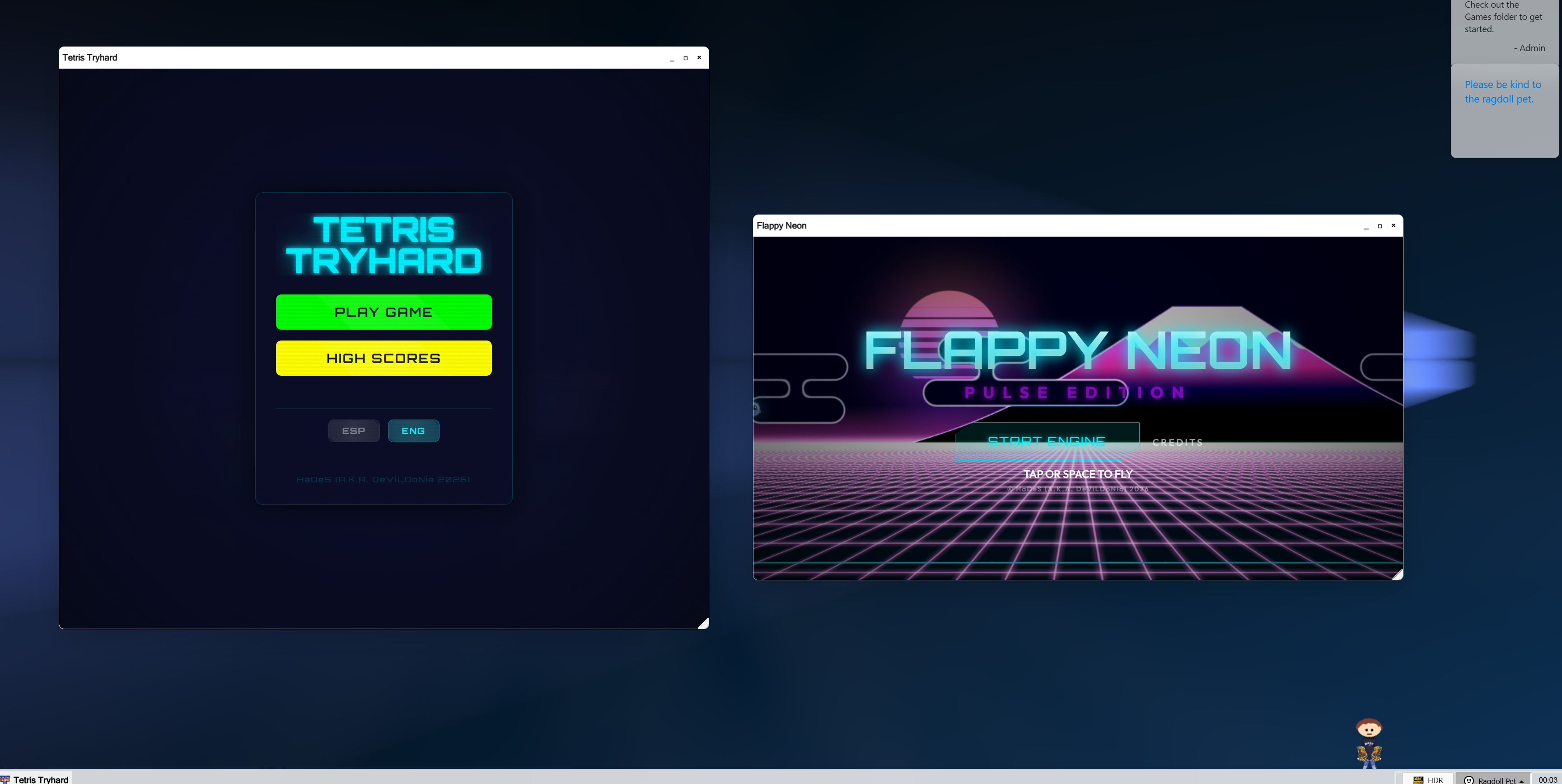The image size is (1562, 784).
Task: Click the Ragdoll Pet smiley face icon
Action: click(1468, 780)
